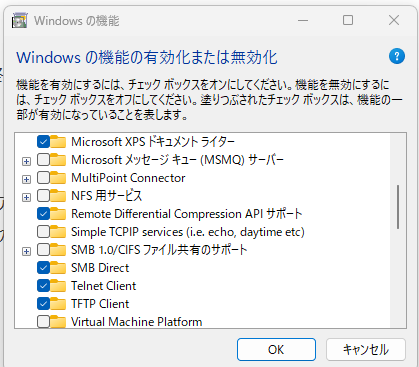Enable the Virtual Machine Platform checkbox
This screenshot has height=367, width=419.
click(x=43, y=322)
